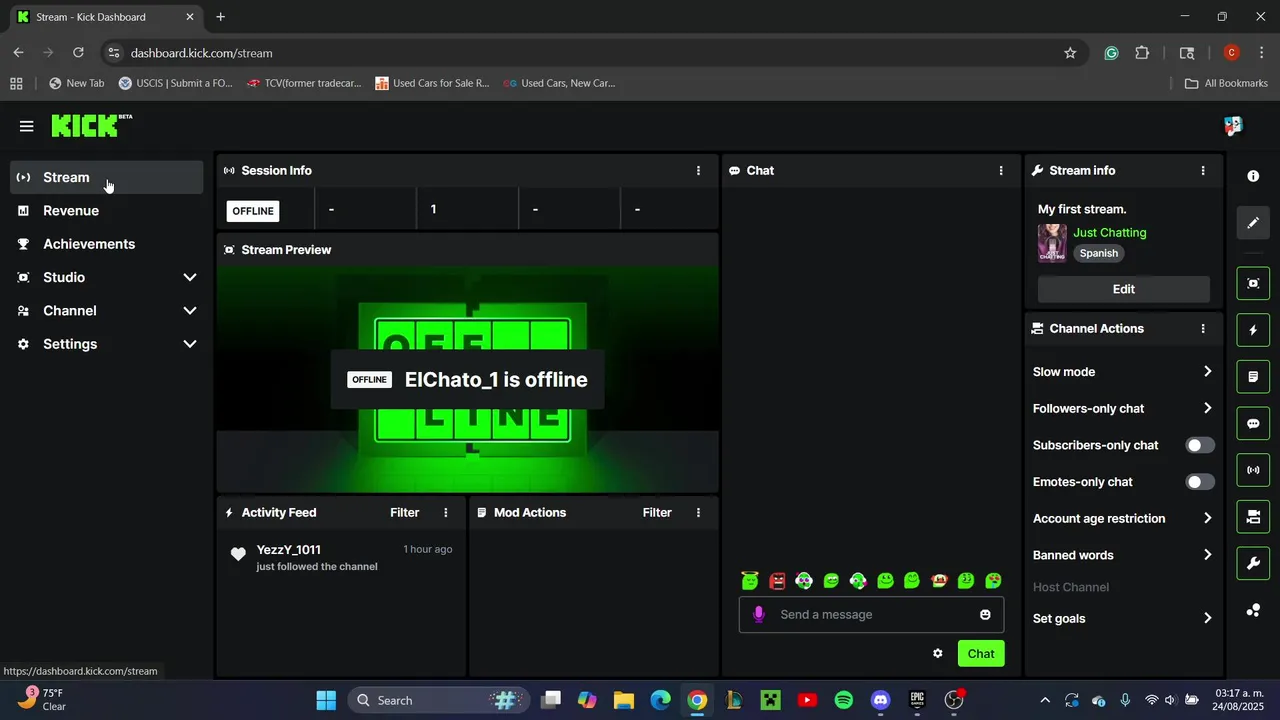Click the Just Chatting category thumbnail
This screenshot has height=720, width=1280.
[x=1052, y=243]
